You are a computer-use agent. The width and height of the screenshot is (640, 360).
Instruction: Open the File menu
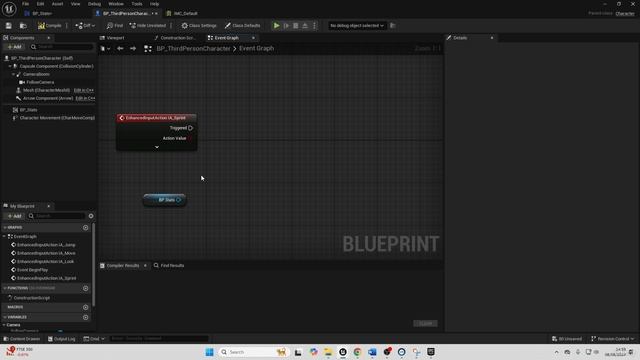coord(25,4)
